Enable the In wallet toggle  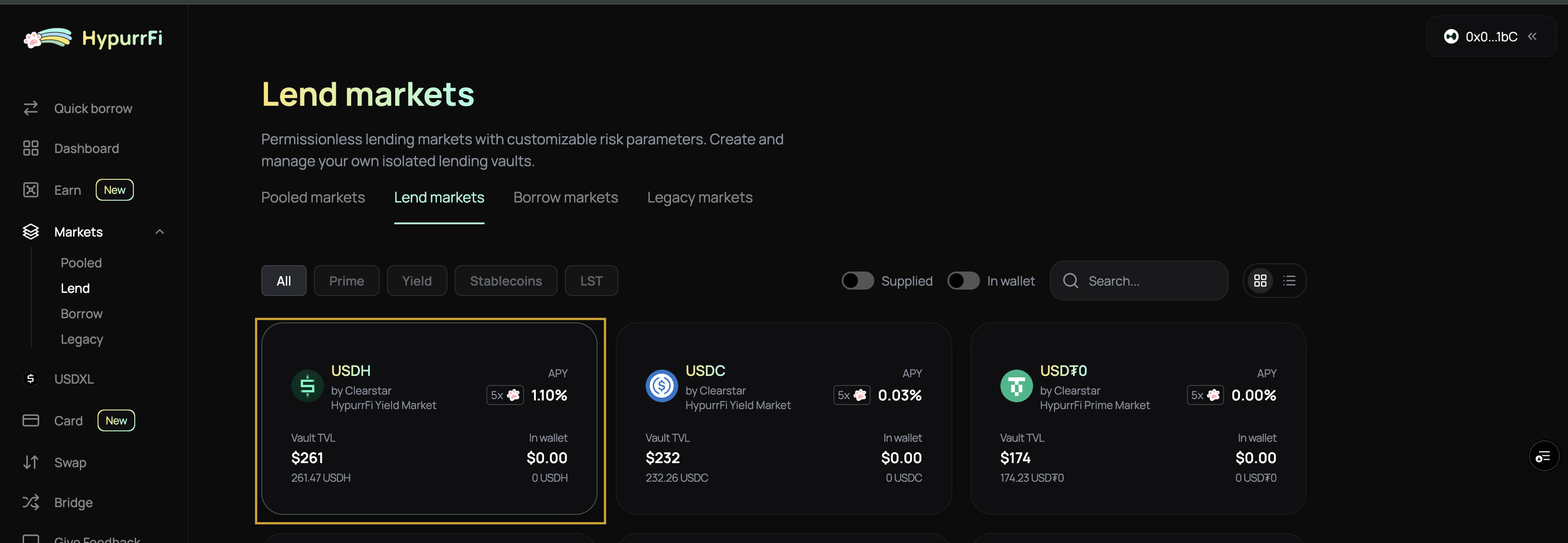click(962, 280)
